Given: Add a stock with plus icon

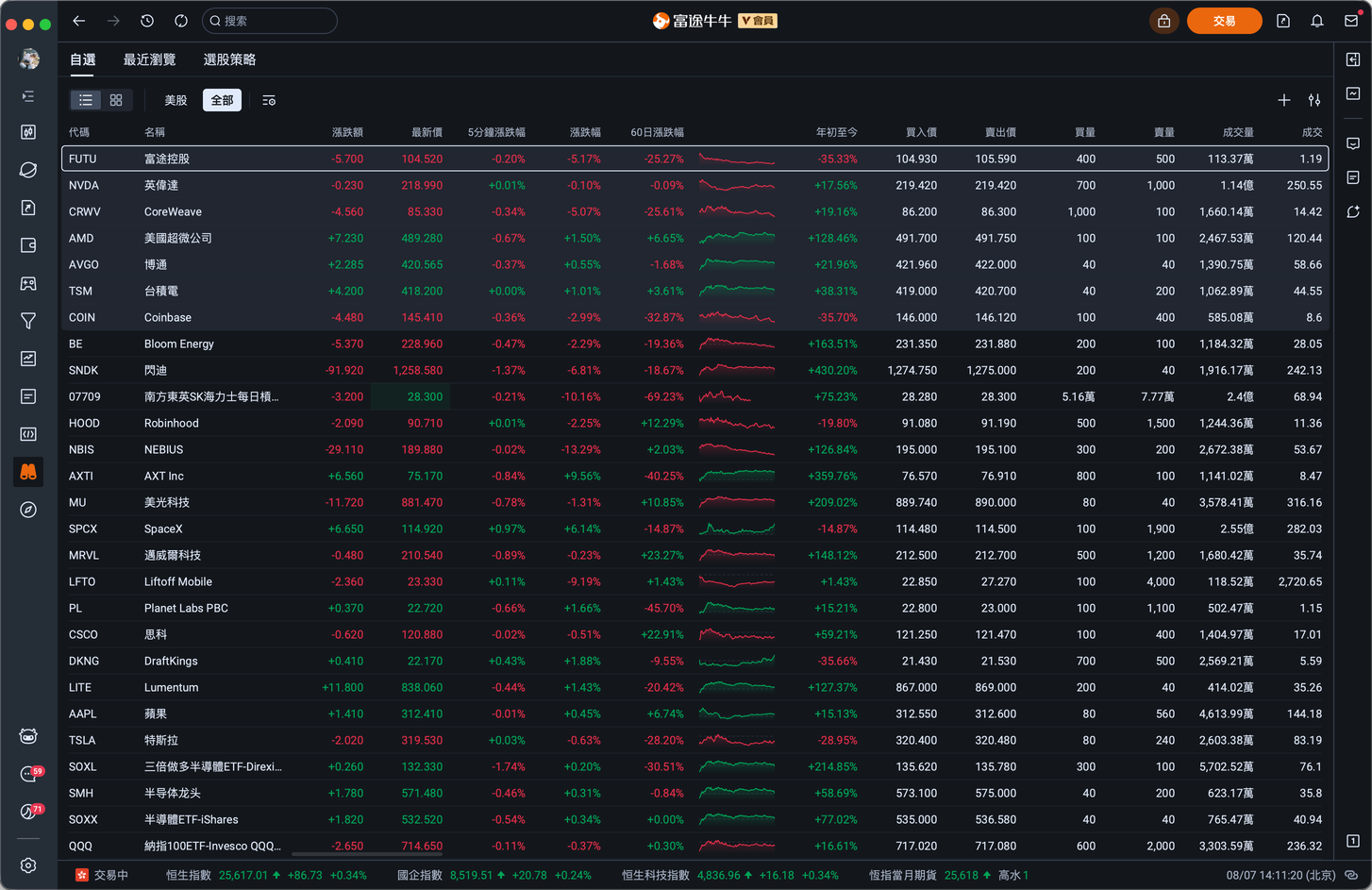Looking at the screenshot, I should 1284,100.
